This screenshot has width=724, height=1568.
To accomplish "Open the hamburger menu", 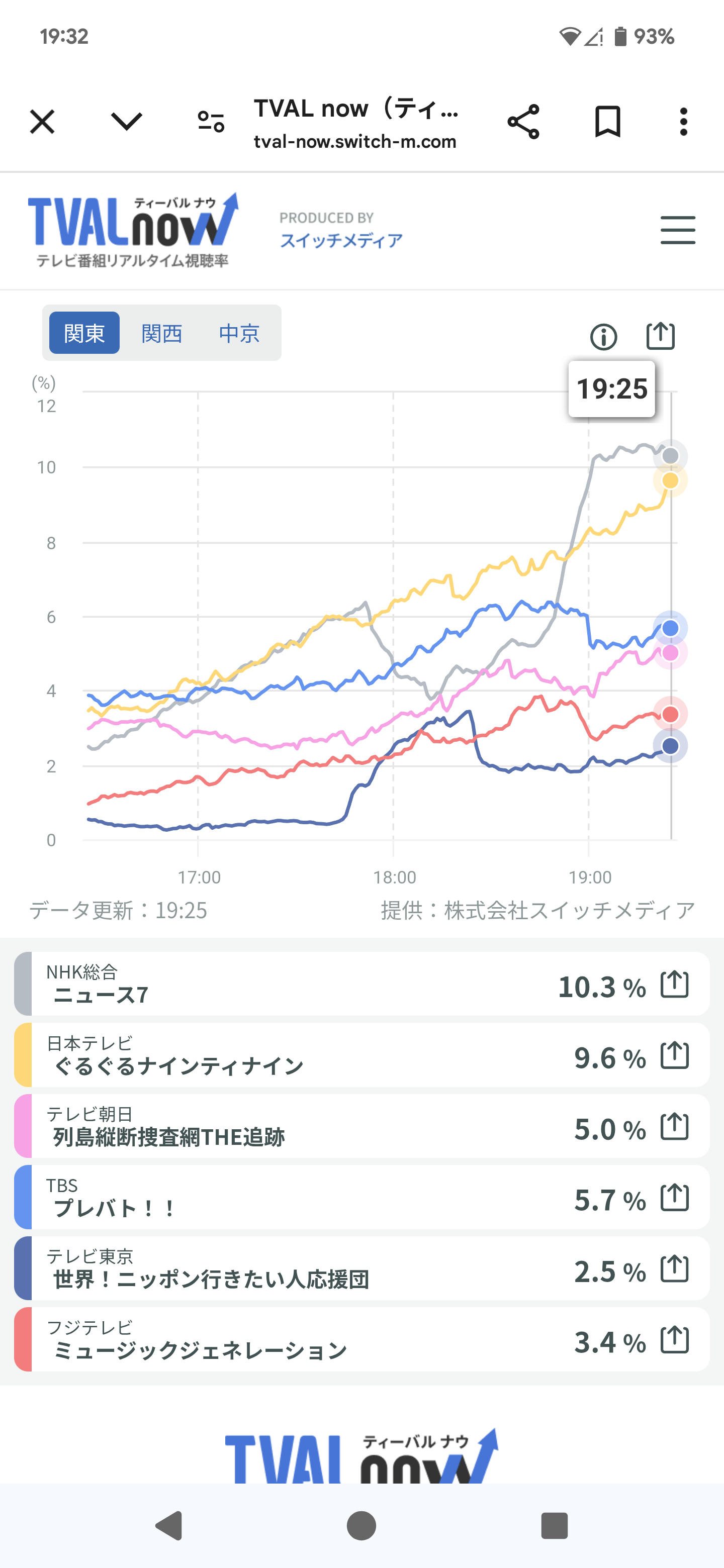I will click(678, 230).
